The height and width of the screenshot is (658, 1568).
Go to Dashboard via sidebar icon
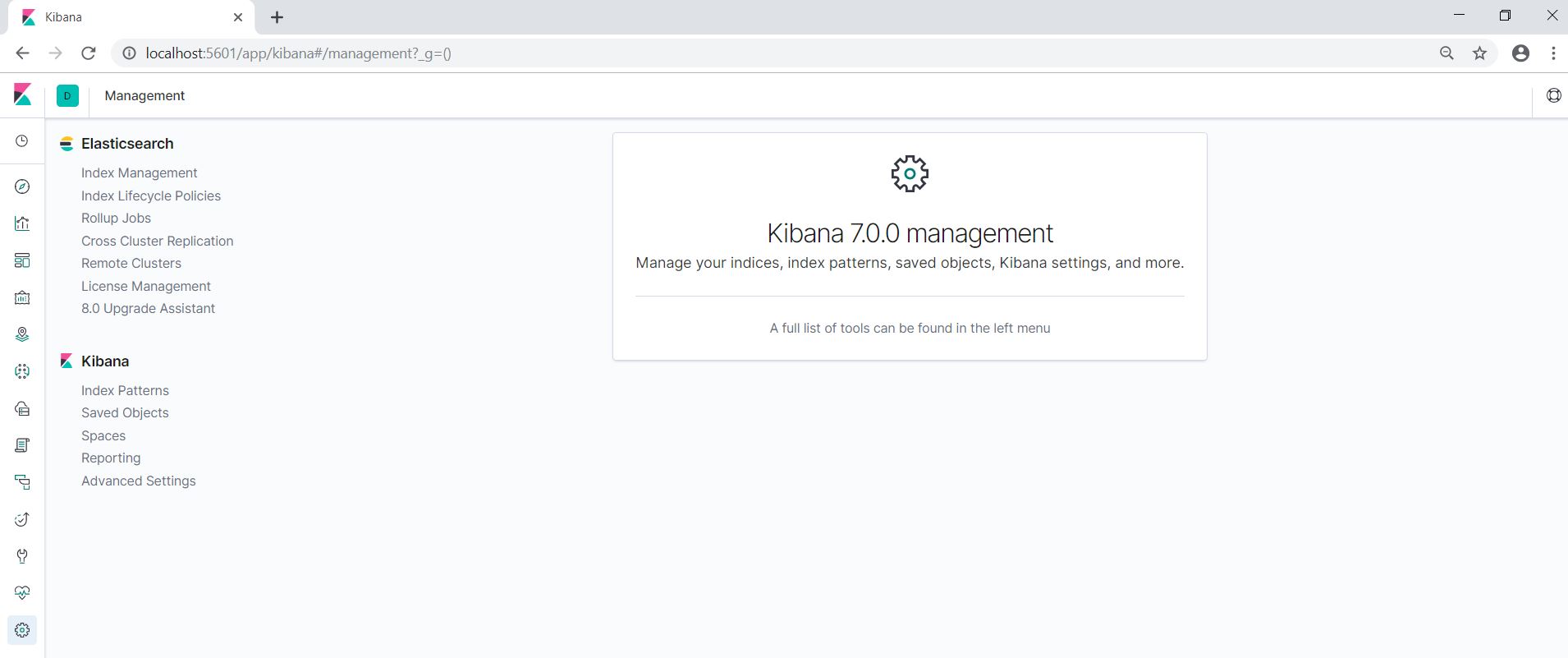pos(22,260)
